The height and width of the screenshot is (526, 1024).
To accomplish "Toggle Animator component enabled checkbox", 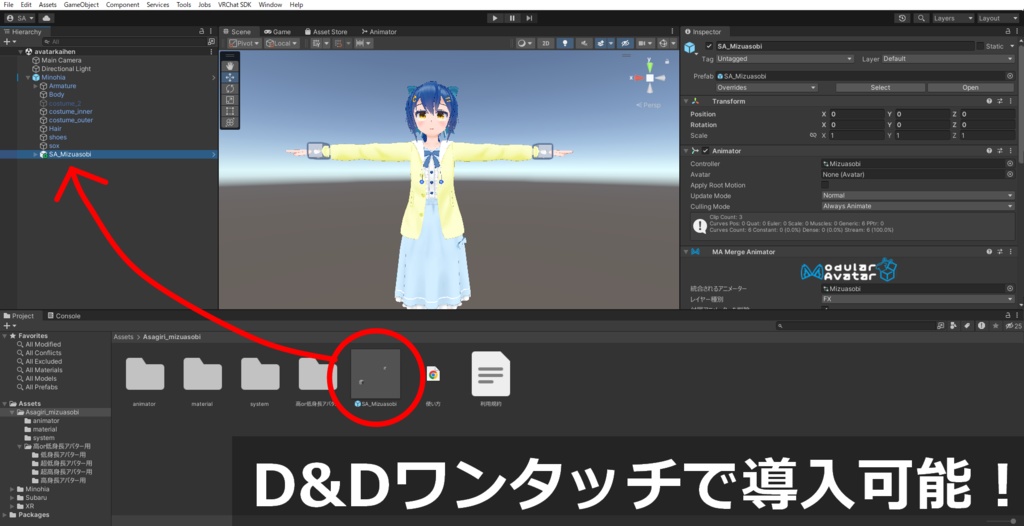I will pyautogui.click(x=705, y=151).
